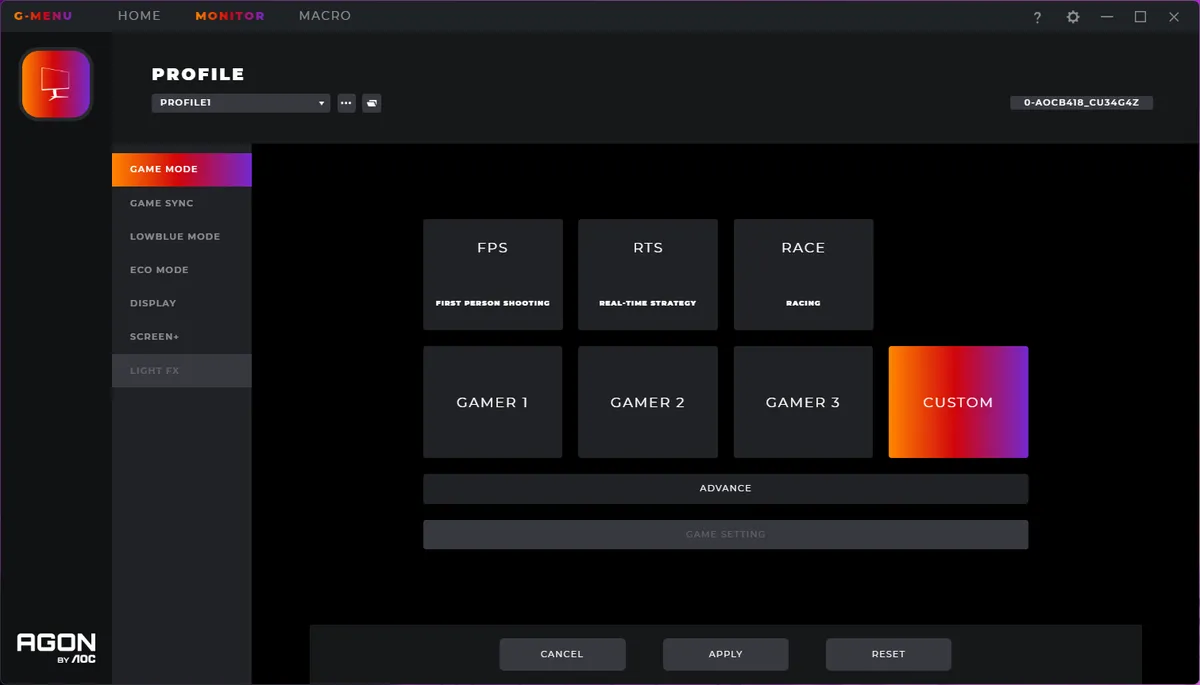This screenshot has height=685, width=1200.
Task: Expand the ADVANCE settings bar
Action: [x=725, y=489]
